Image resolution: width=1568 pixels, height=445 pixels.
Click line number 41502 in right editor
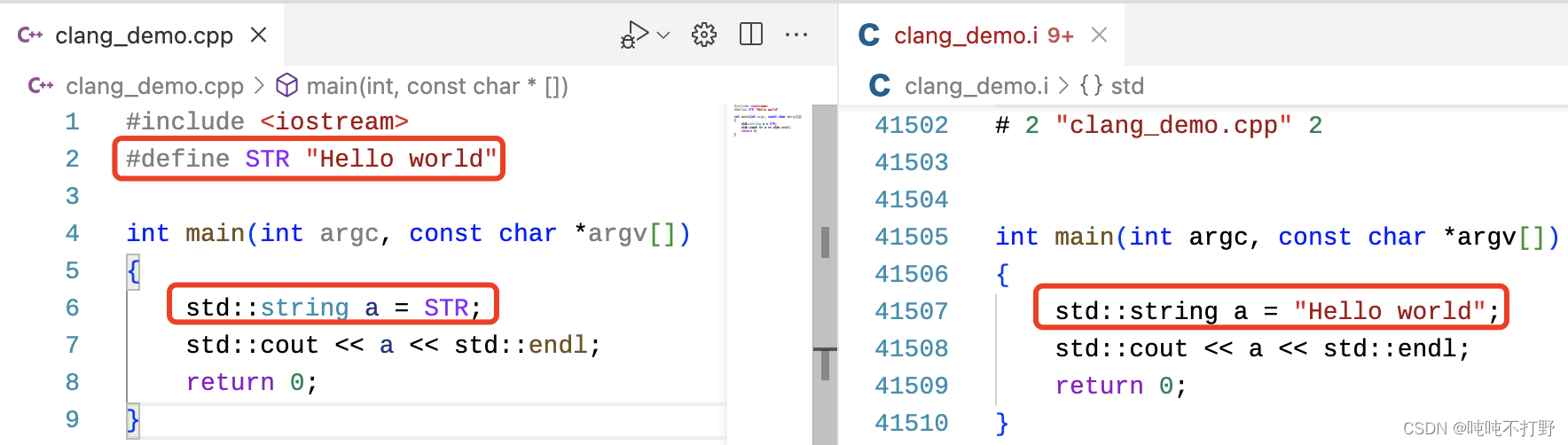912,125
